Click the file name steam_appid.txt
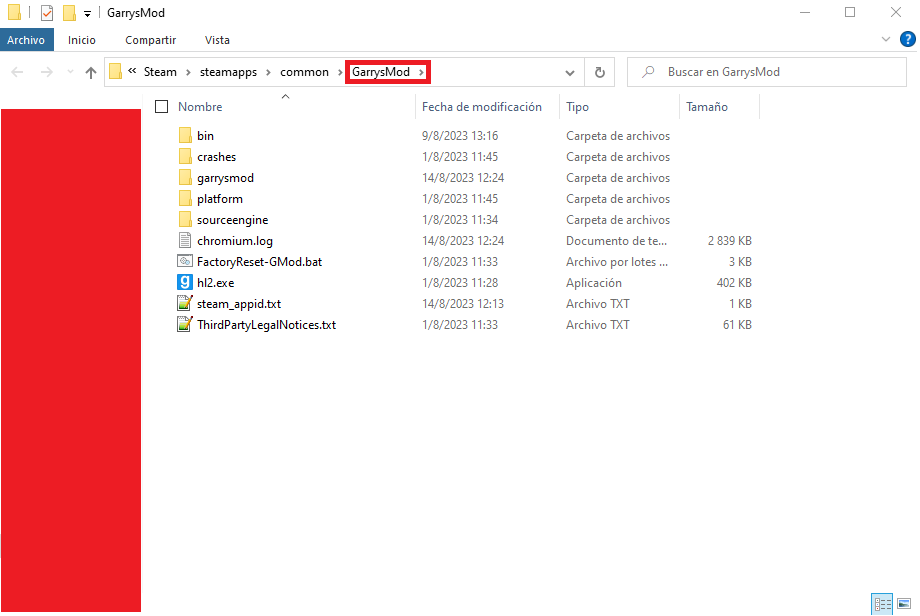The image size is (920, 616). tap(239, 304)
